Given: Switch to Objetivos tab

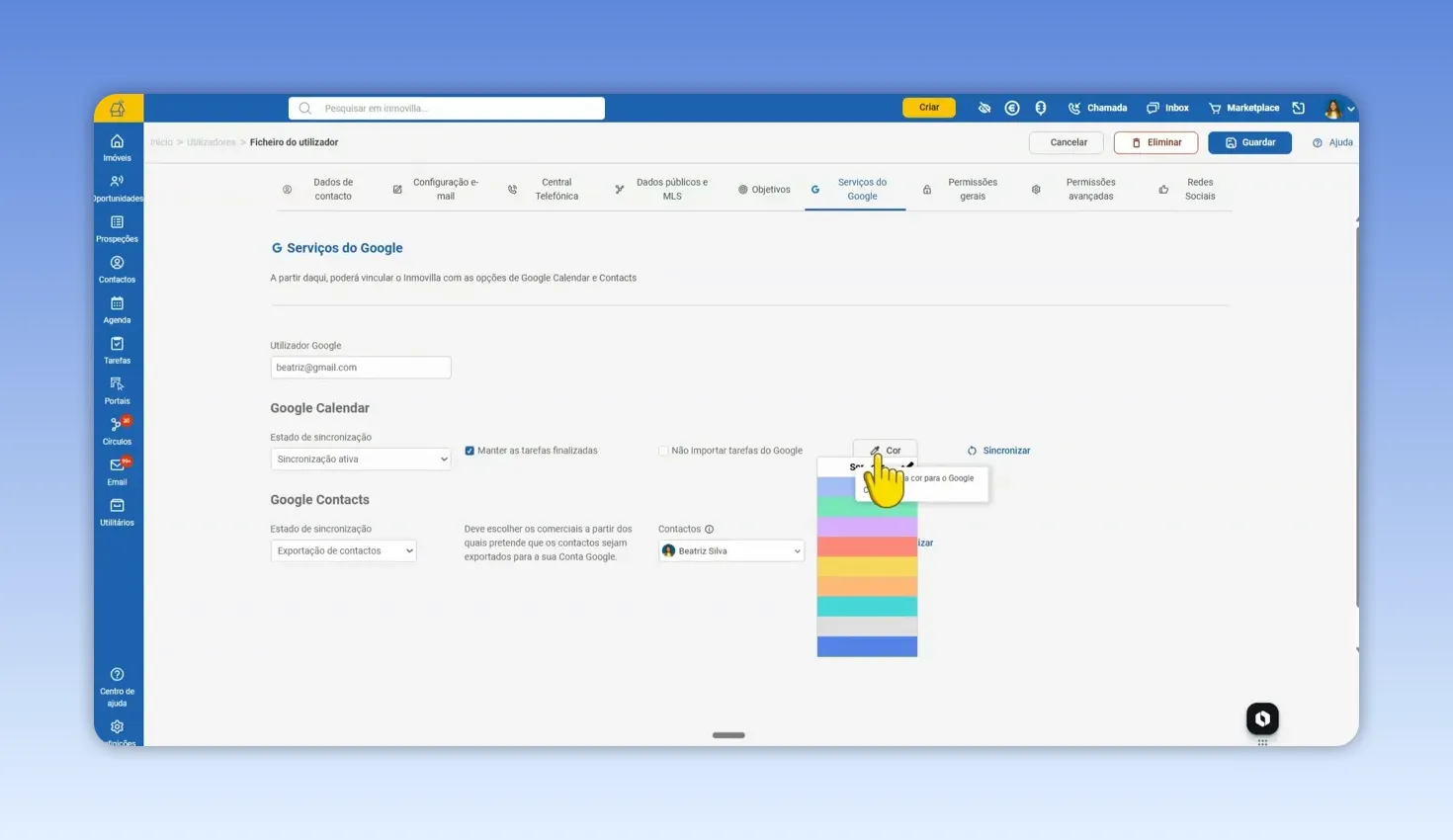Looking at the screenshot, I should coord(764,190).
